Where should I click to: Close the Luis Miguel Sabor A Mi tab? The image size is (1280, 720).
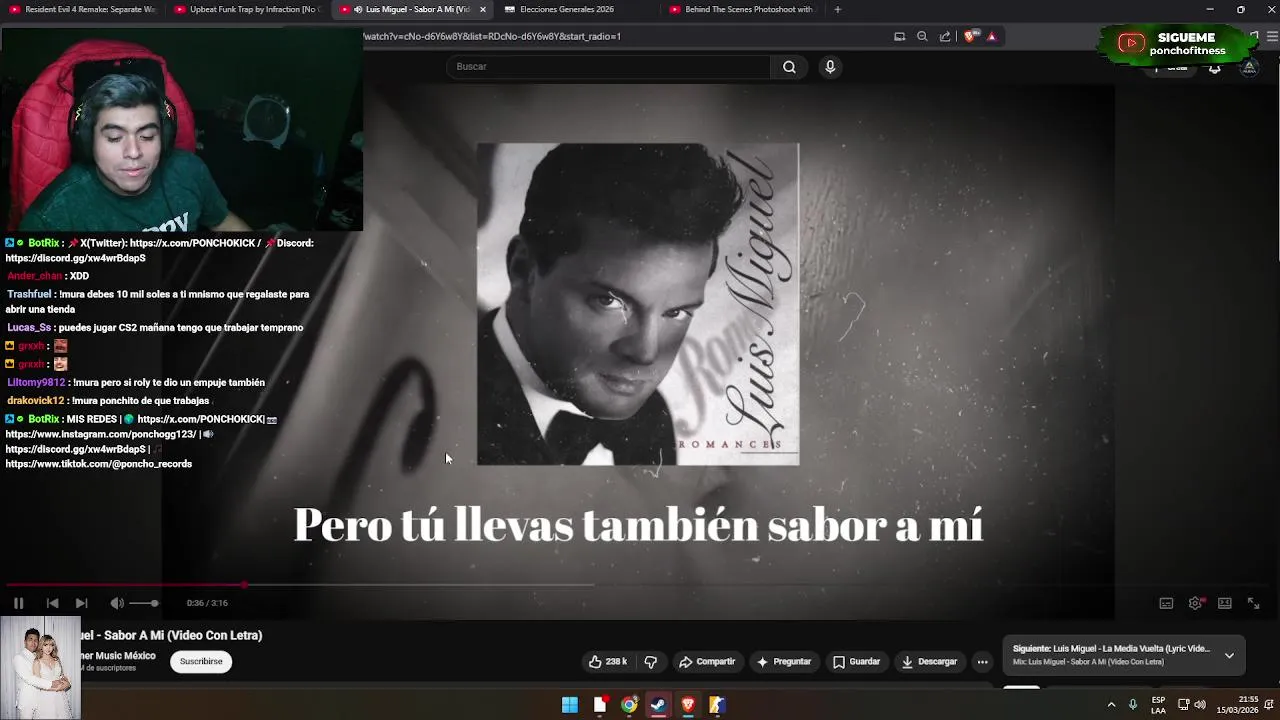pos(483,9)
